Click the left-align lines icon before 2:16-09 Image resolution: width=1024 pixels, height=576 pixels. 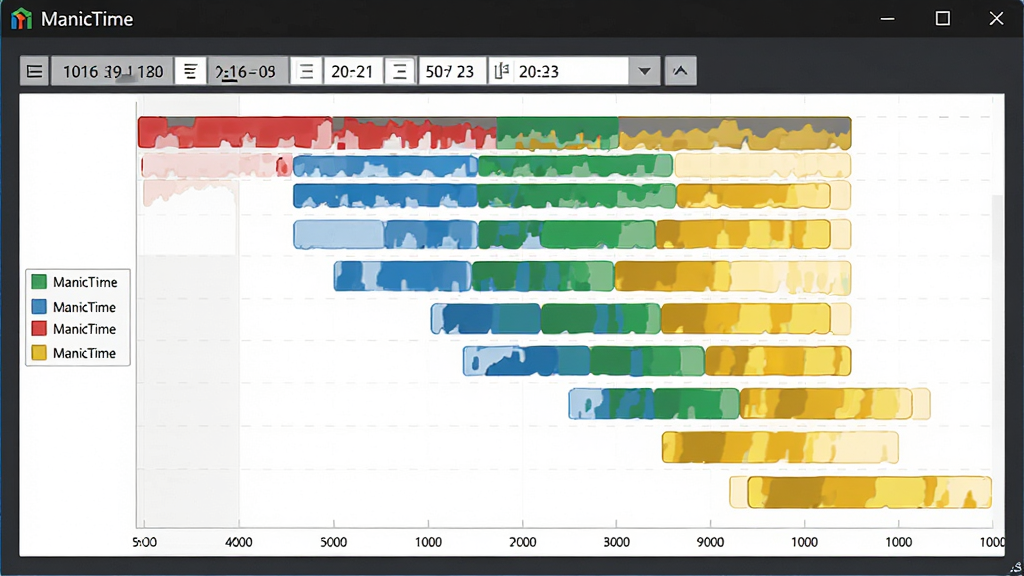(190, 71)
